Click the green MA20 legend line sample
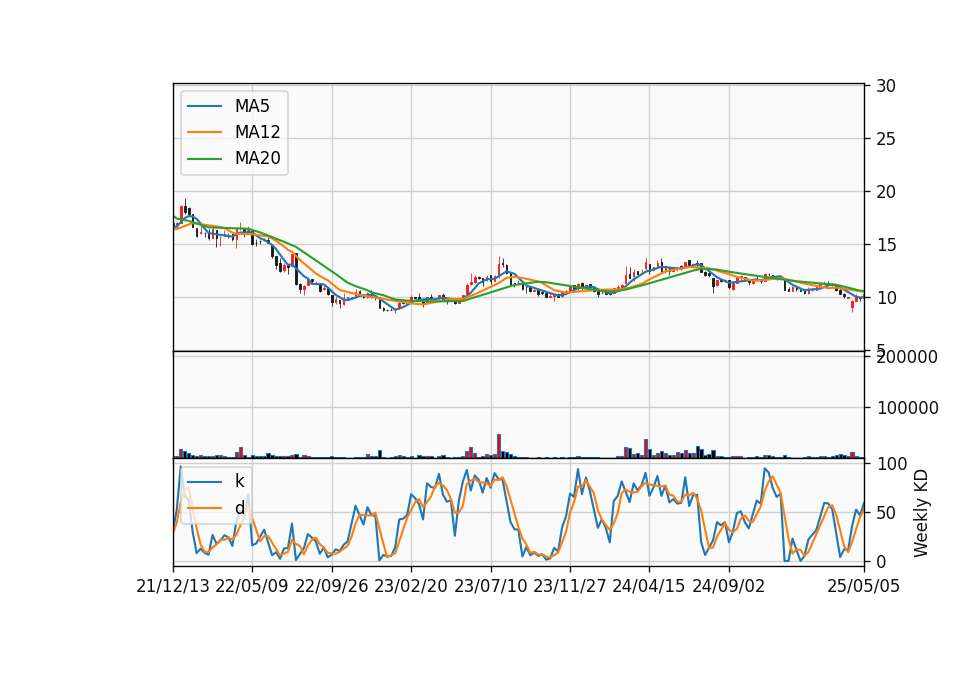Screen dimensions: 960x690 (204, 159)
